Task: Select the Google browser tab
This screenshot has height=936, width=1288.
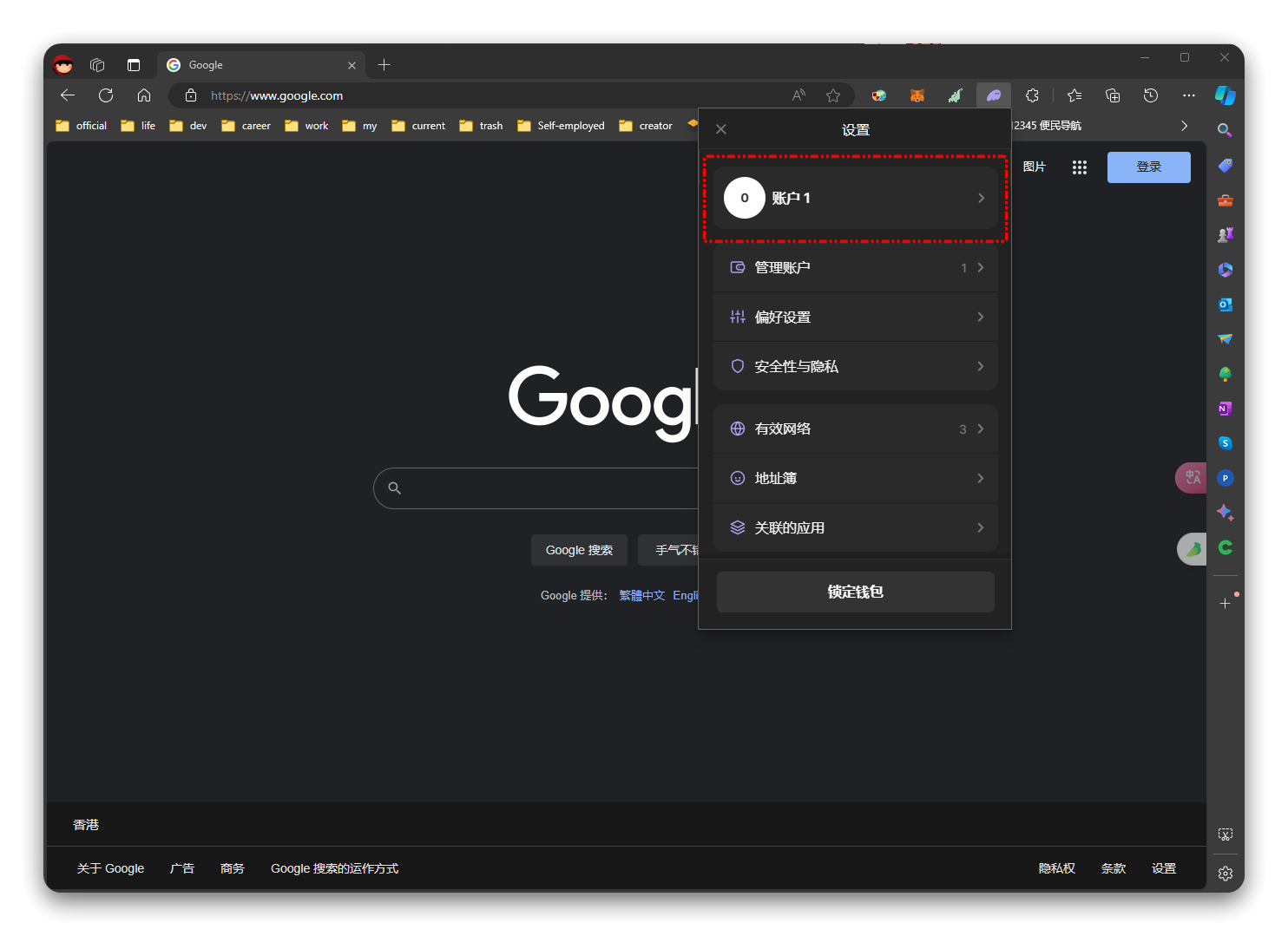Action: coord(261,65)
